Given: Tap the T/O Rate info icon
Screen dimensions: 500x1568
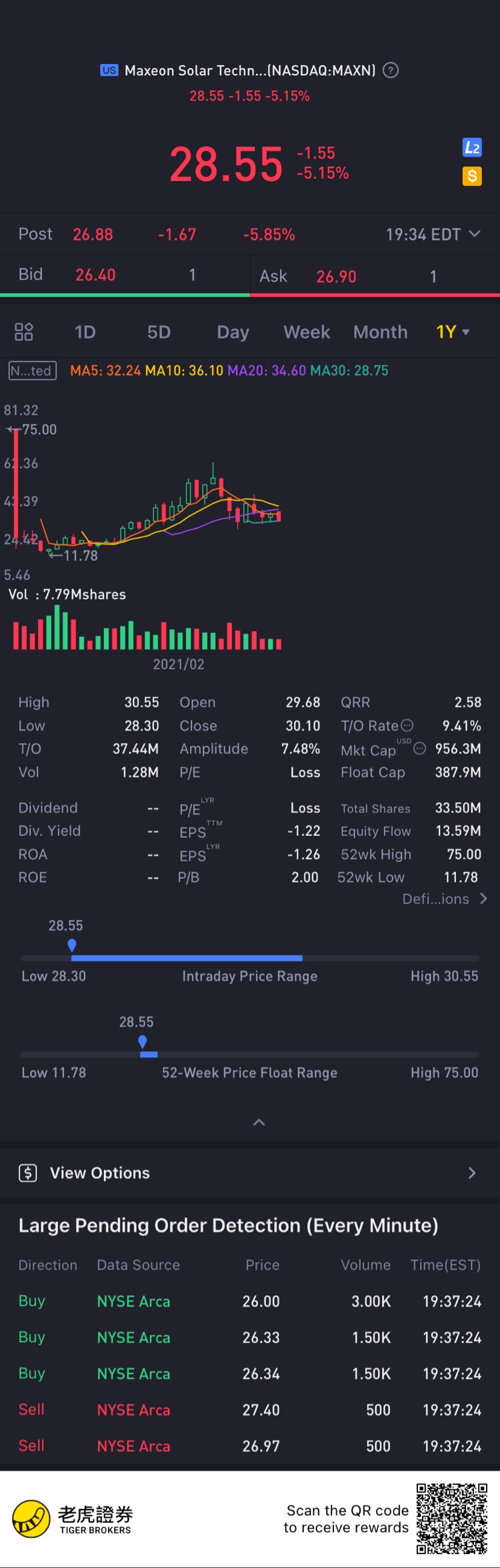Looking at the screenshot, I should tap(407, 725).
